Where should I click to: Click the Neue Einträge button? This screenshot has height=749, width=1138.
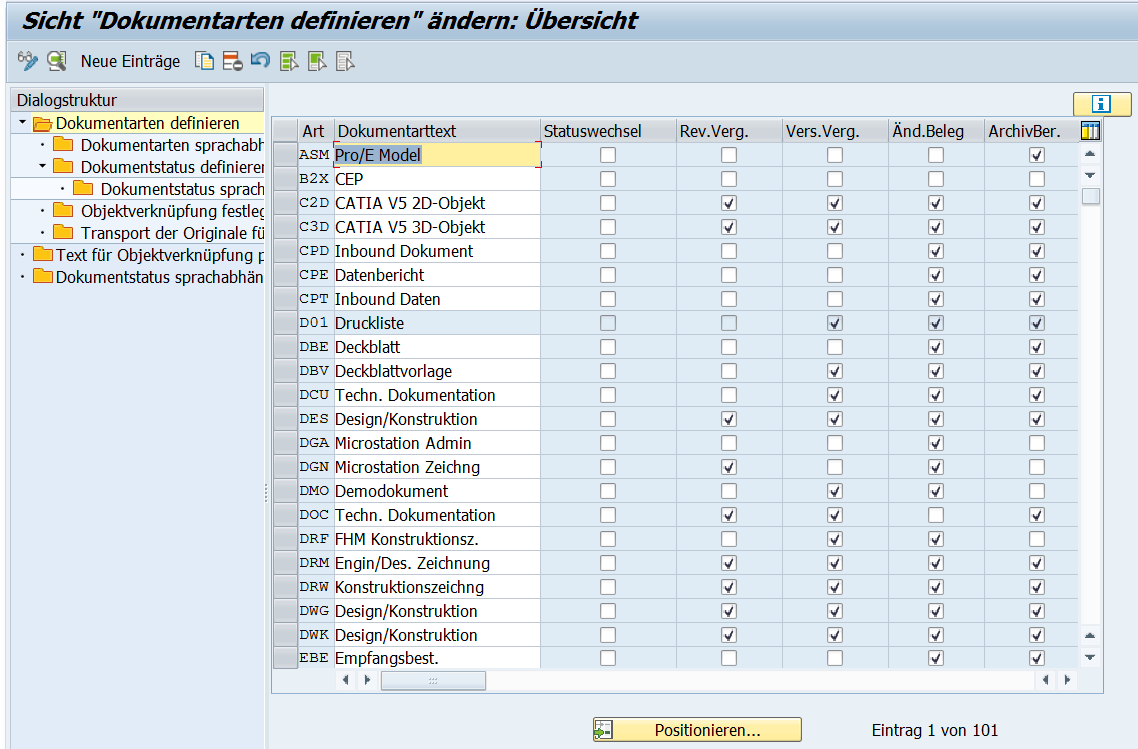click(x=131, y=62)
